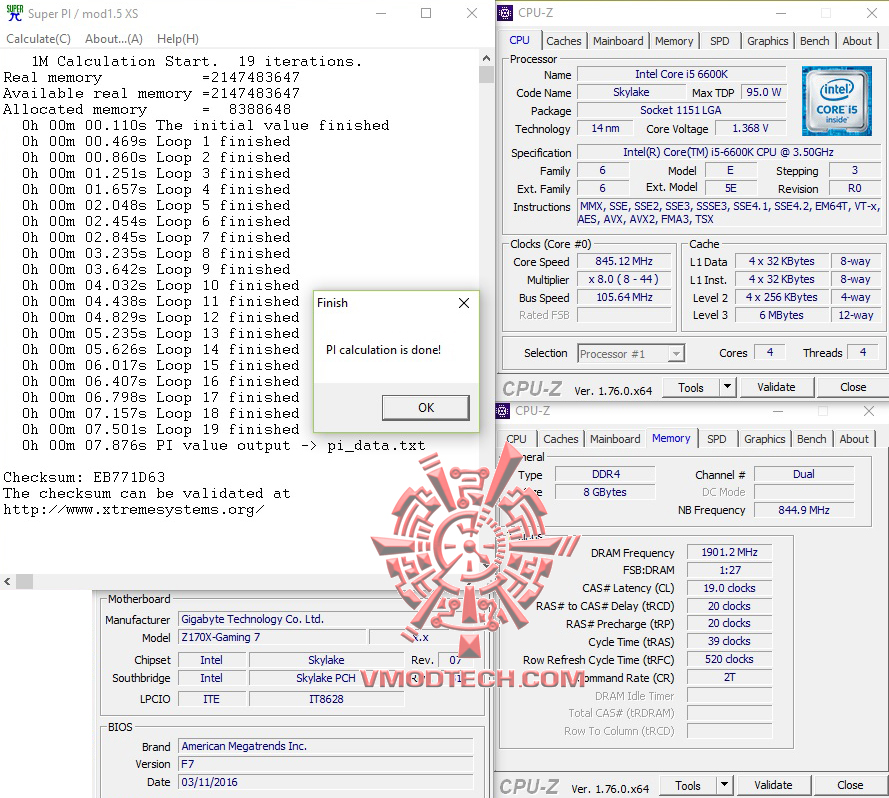
Task: Switch to About tab in top CPU-Z
Action: (857, 41)
